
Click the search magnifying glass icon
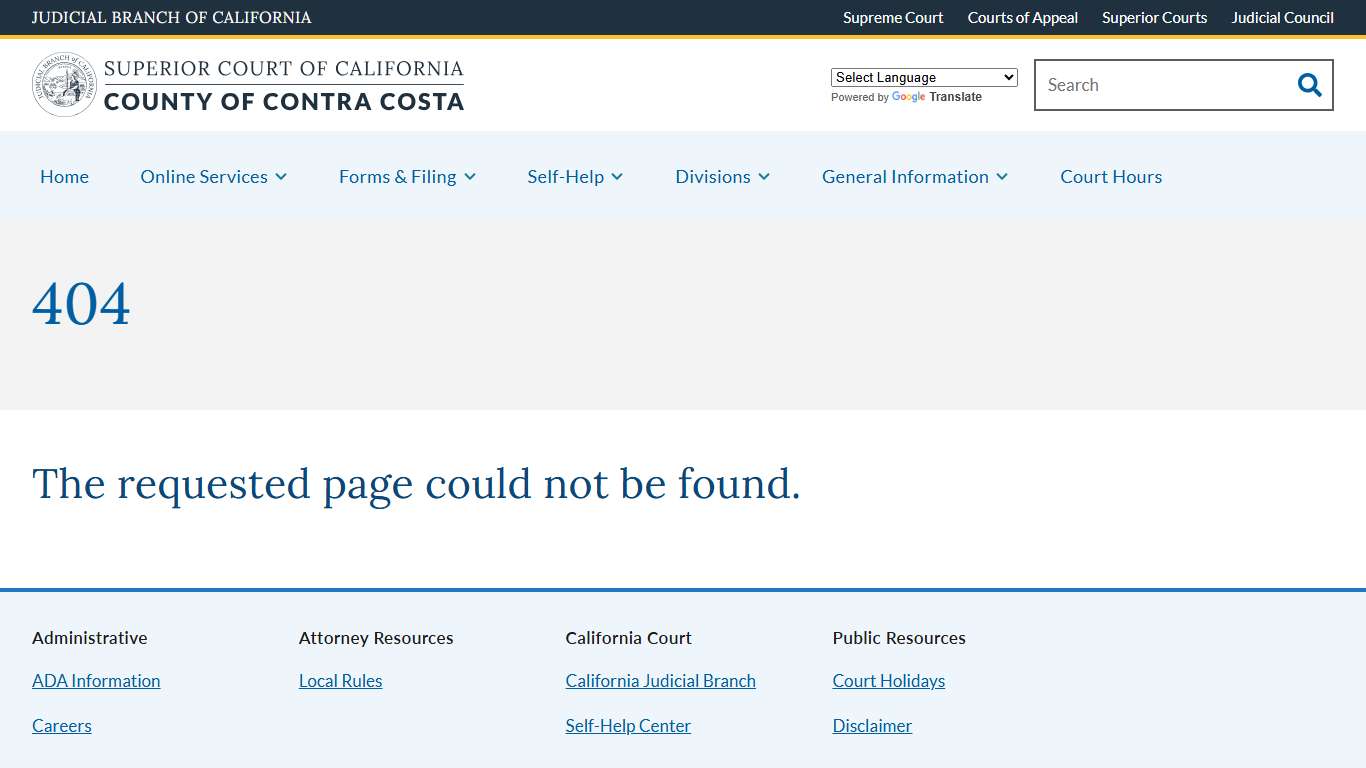pyautogui.click(x=1309, y=85)
